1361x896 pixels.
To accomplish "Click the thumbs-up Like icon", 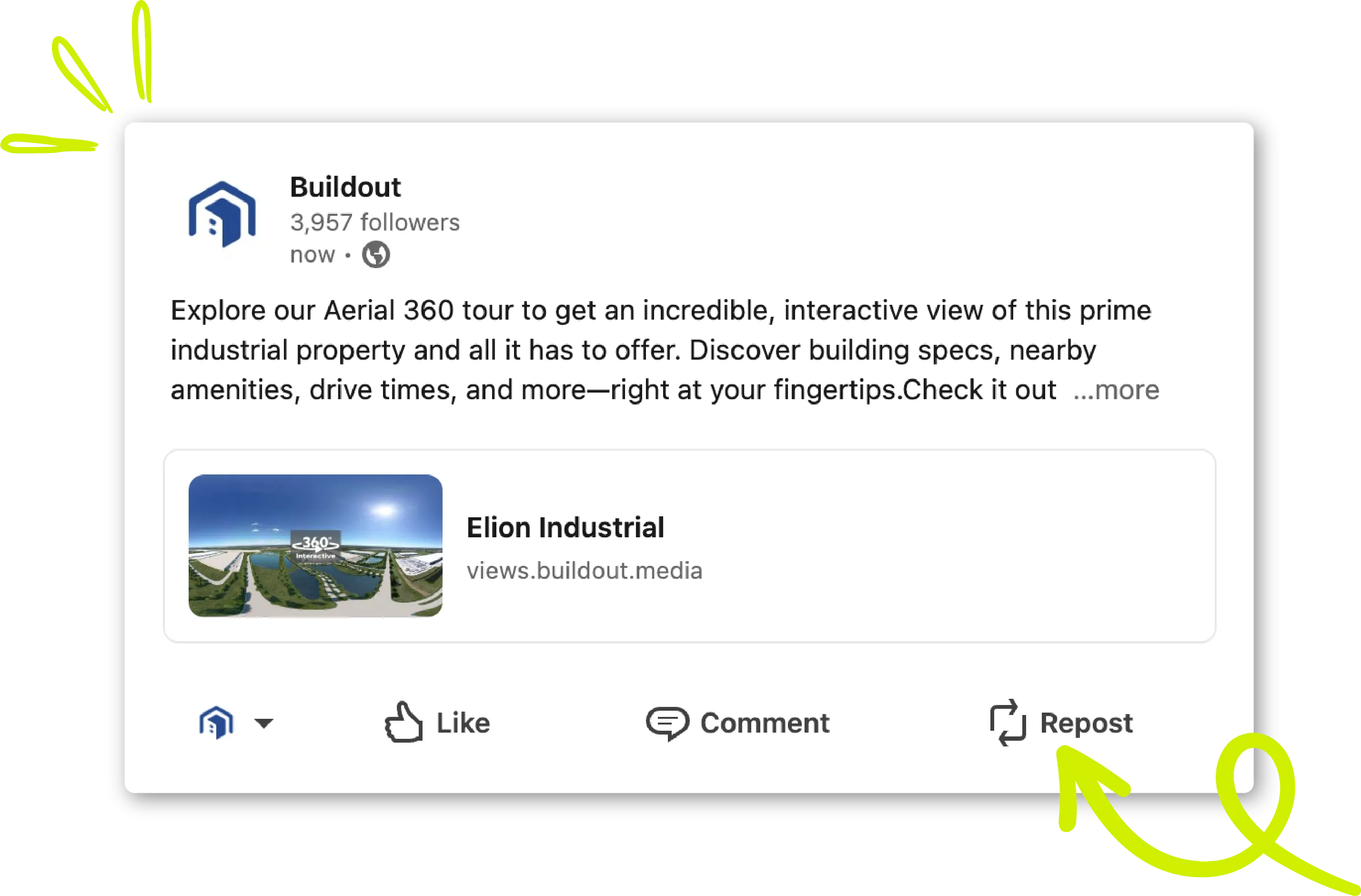I will [403, 722].
